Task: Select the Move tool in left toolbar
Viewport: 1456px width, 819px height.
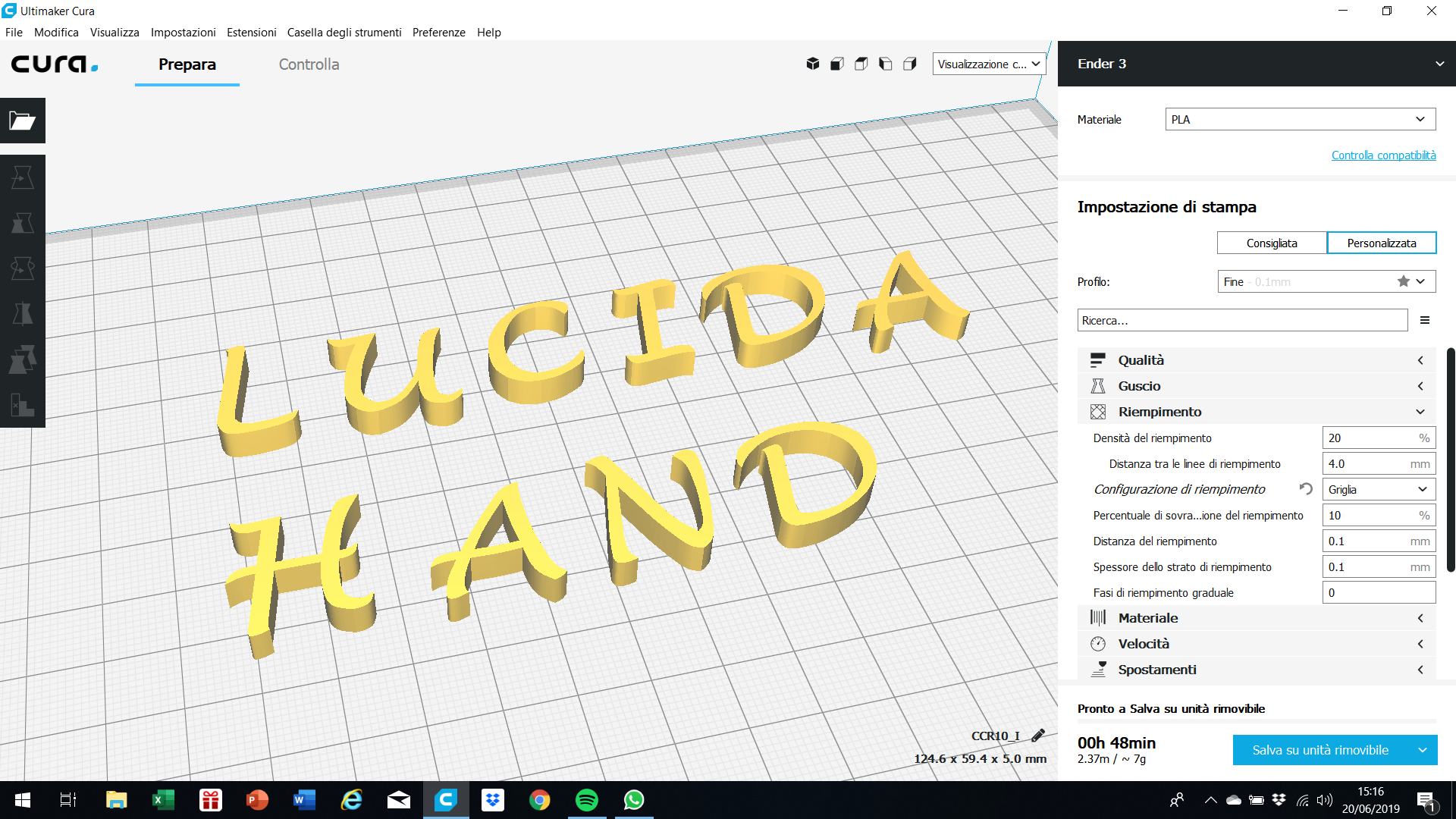Action: [23, 177]
